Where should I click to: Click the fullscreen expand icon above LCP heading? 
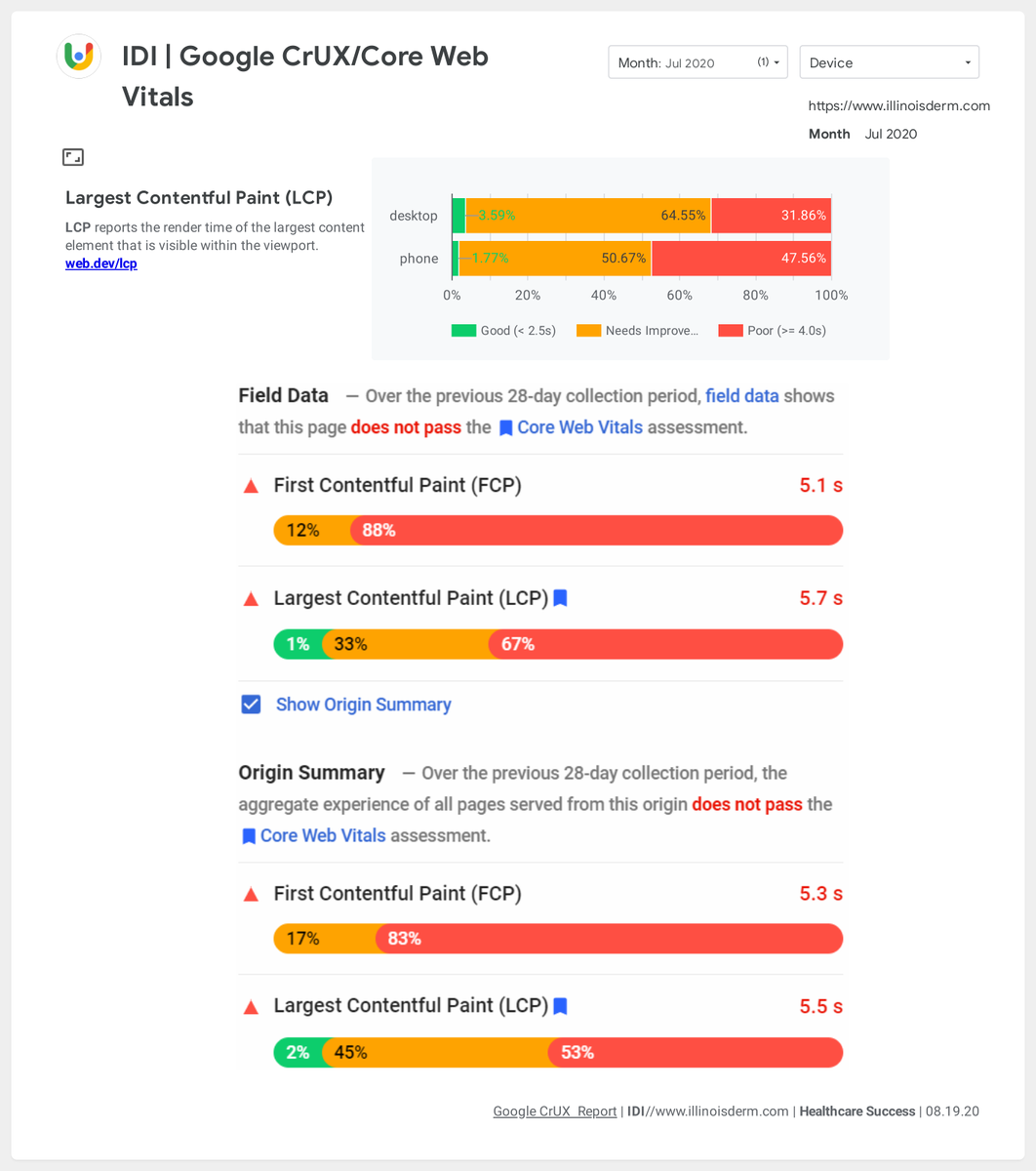point(73,157)
